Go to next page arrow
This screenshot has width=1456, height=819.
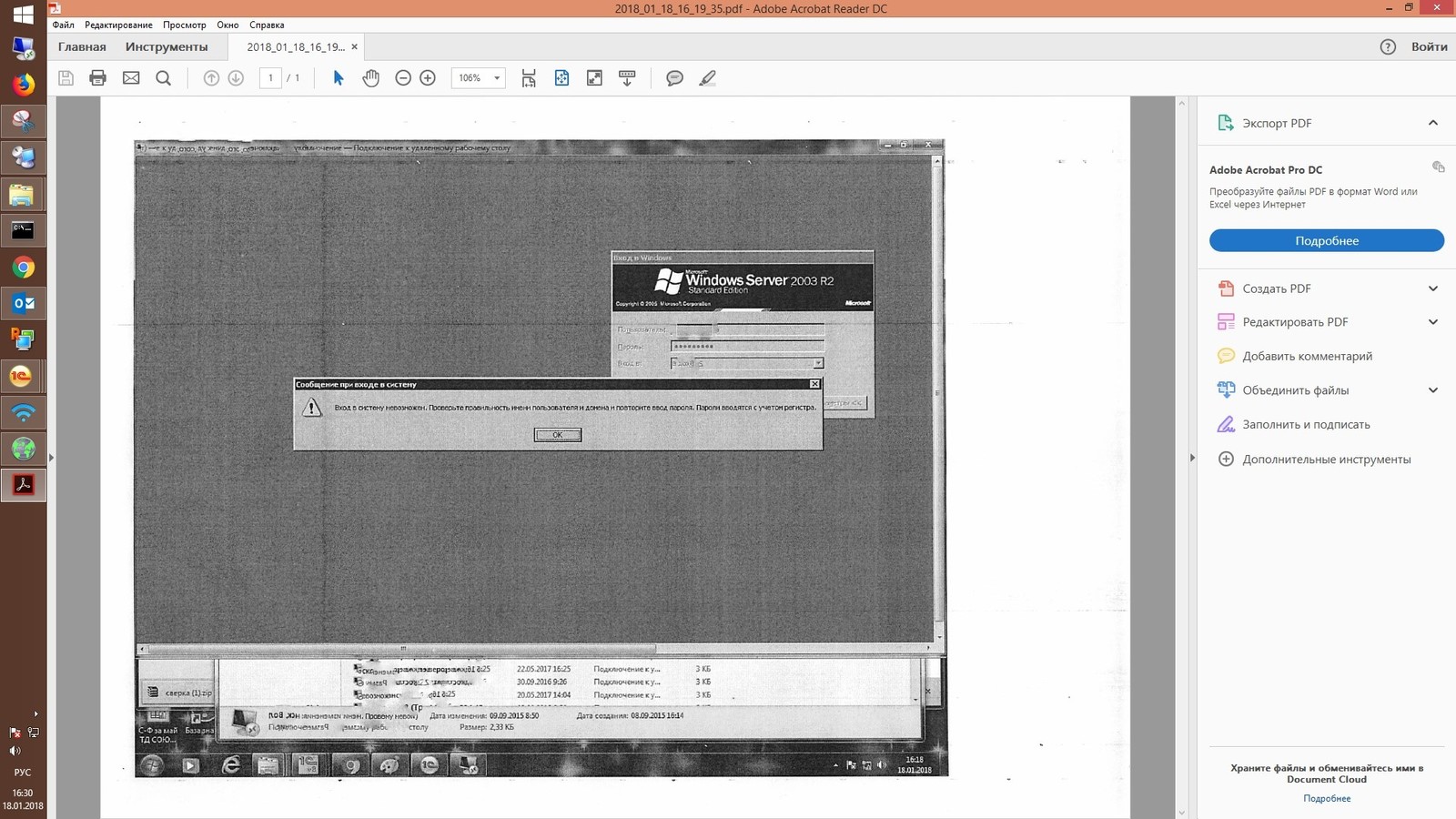click(x=236, y=78)
